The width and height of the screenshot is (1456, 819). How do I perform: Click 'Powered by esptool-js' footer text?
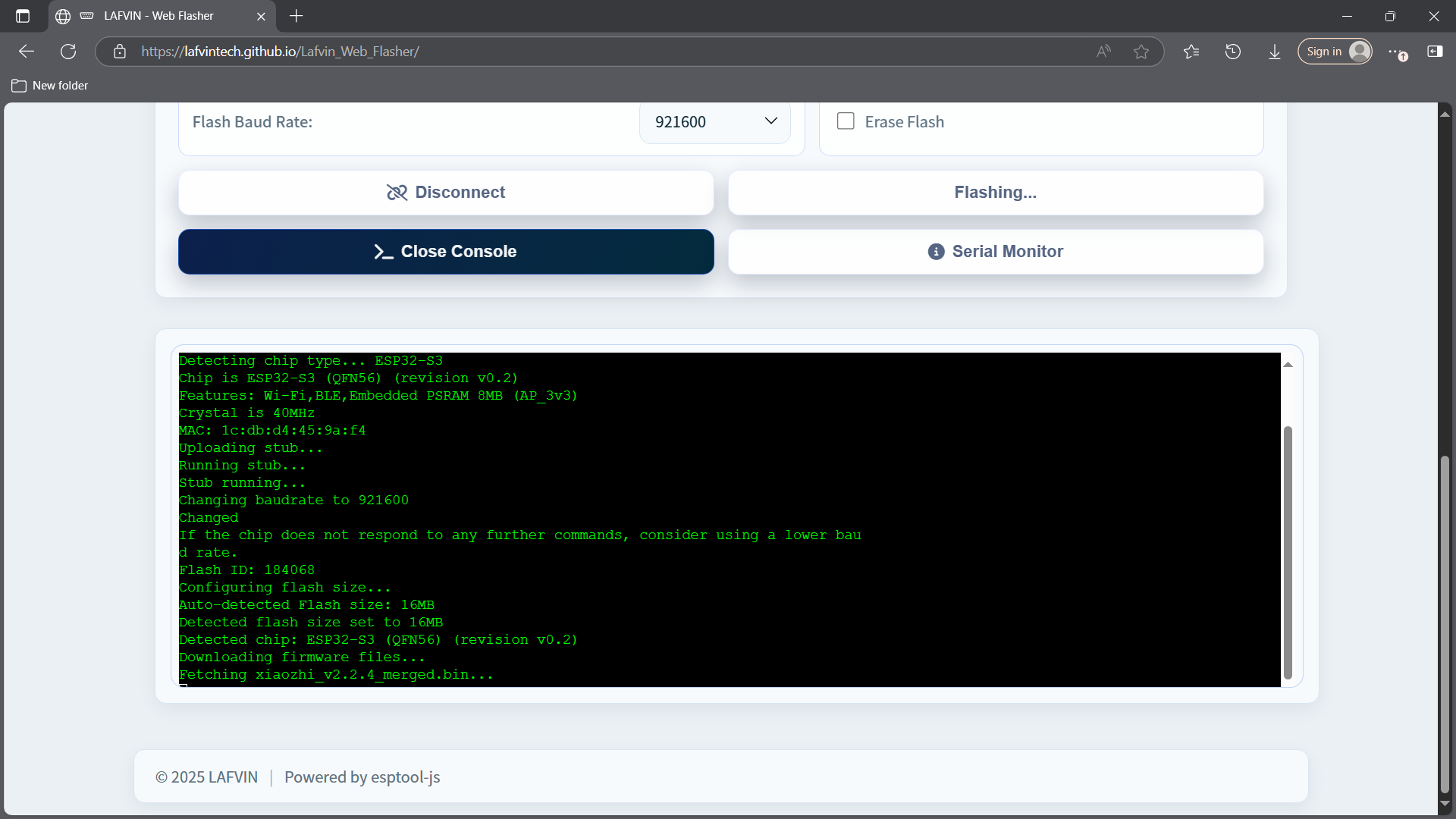coord(362,777)
